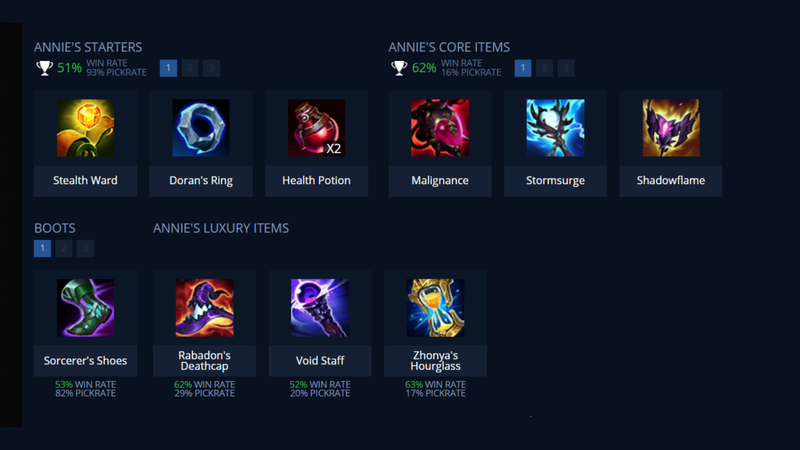Select the Stormsurge item icon
Image resolution: width=800 pixels, height=450 pixels.
point(555,128)
